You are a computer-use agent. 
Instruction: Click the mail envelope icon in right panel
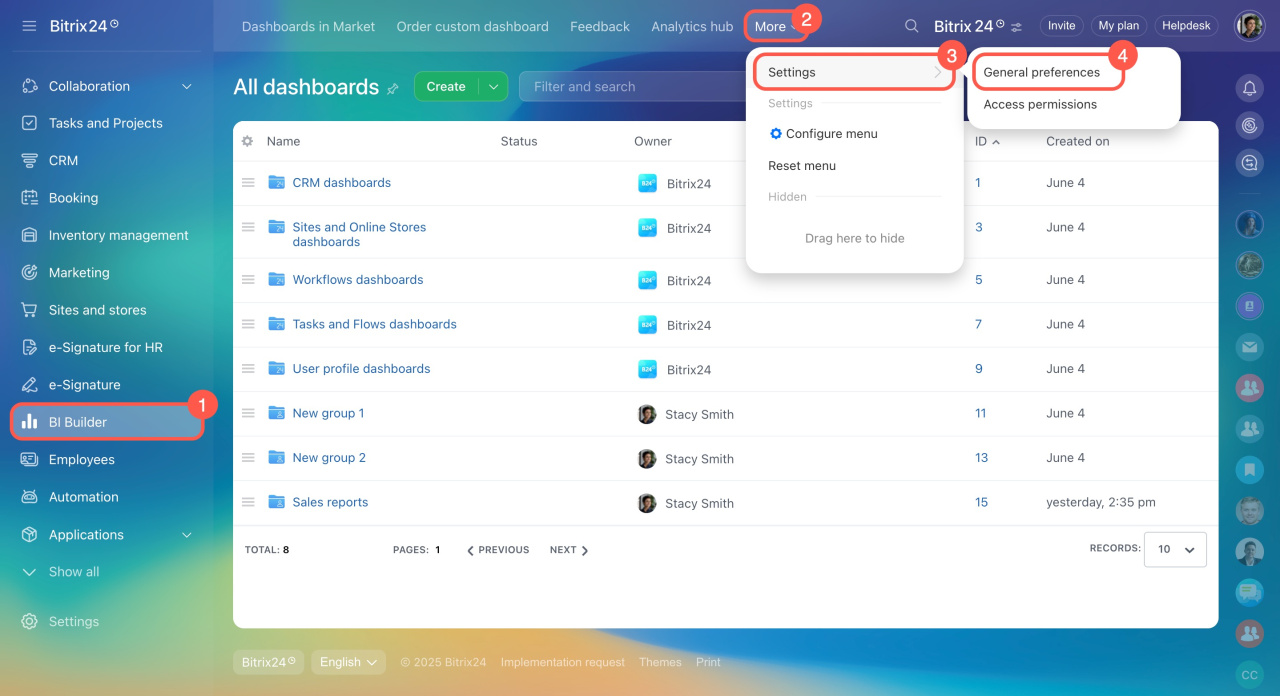pyautogui.click(x=1249, y=347)
